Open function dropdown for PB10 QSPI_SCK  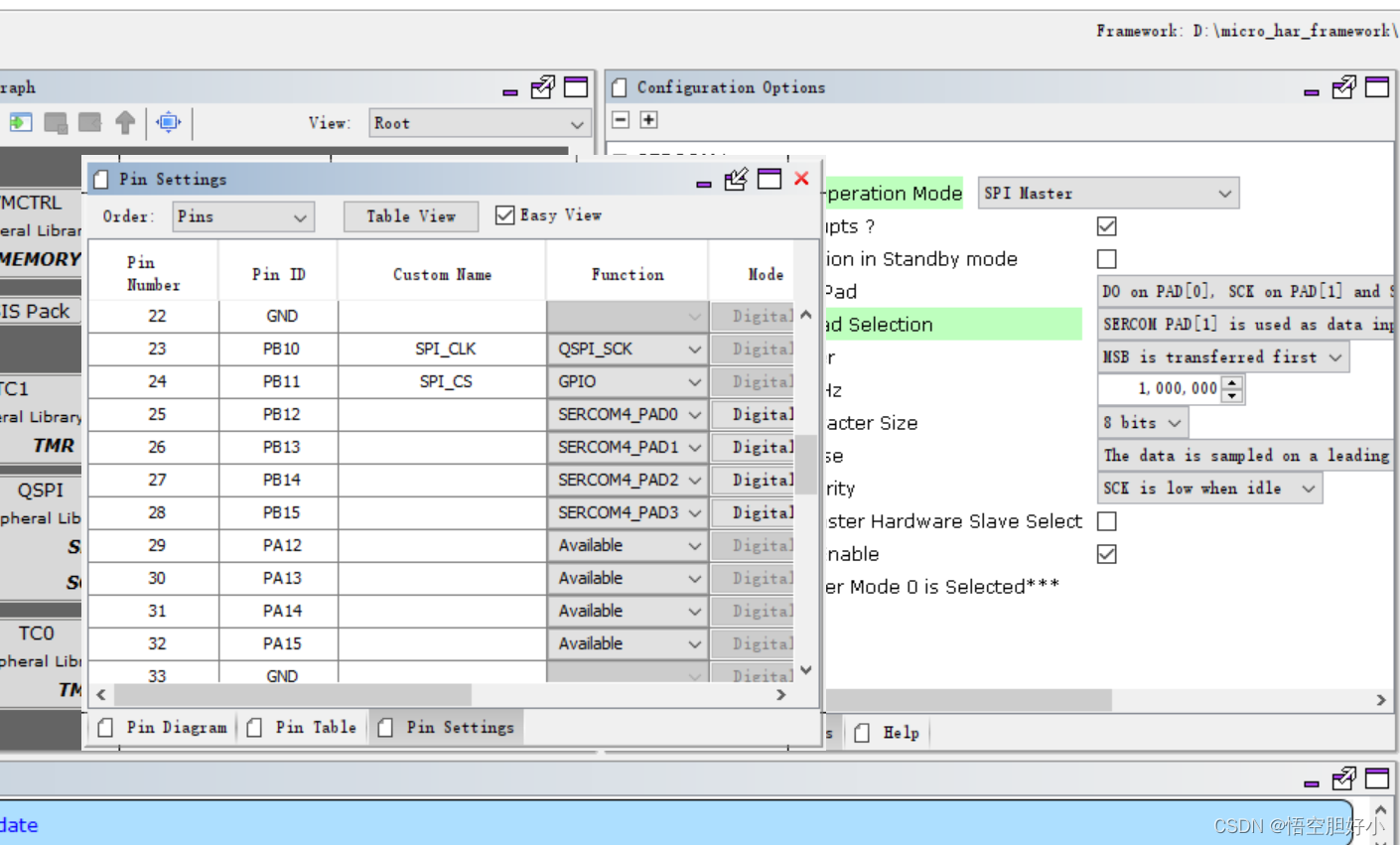coord(628,350)
